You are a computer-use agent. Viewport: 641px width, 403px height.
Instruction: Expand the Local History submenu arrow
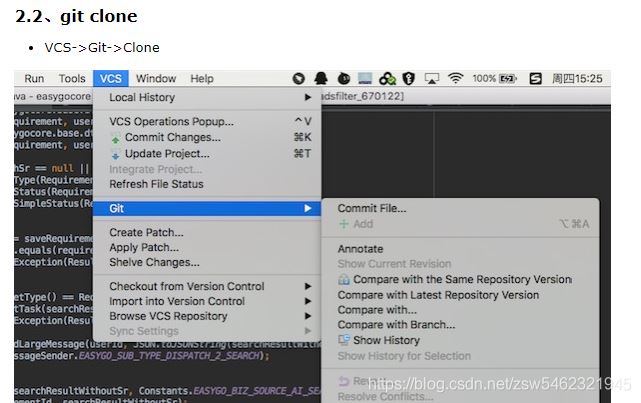pyautogui.click(x=308, y=97)
